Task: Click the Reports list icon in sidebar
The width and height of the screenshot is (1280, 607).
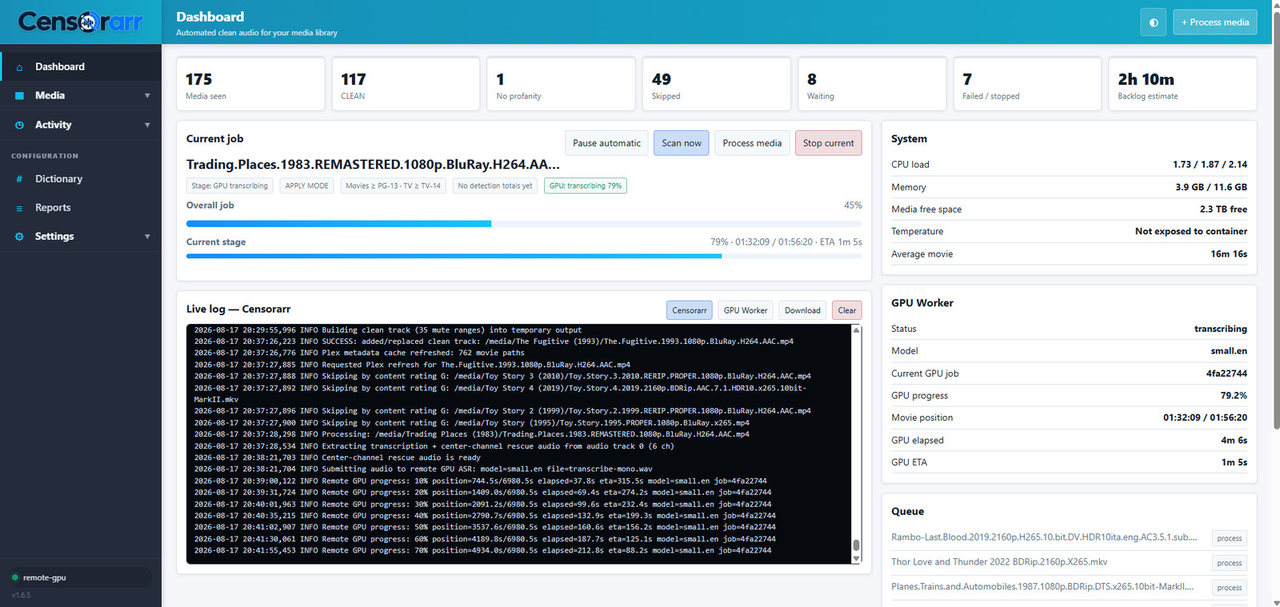Action: (20, 208)
